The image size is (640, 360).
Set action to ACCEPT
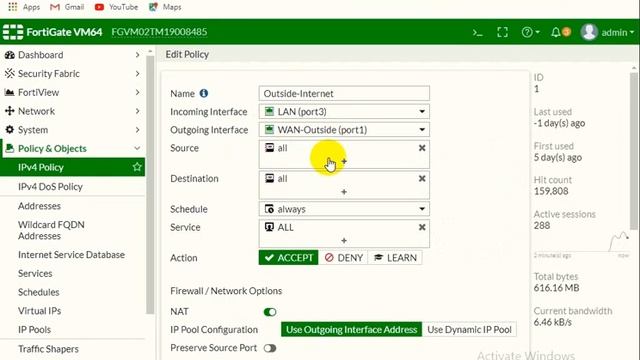pos(288,258)
